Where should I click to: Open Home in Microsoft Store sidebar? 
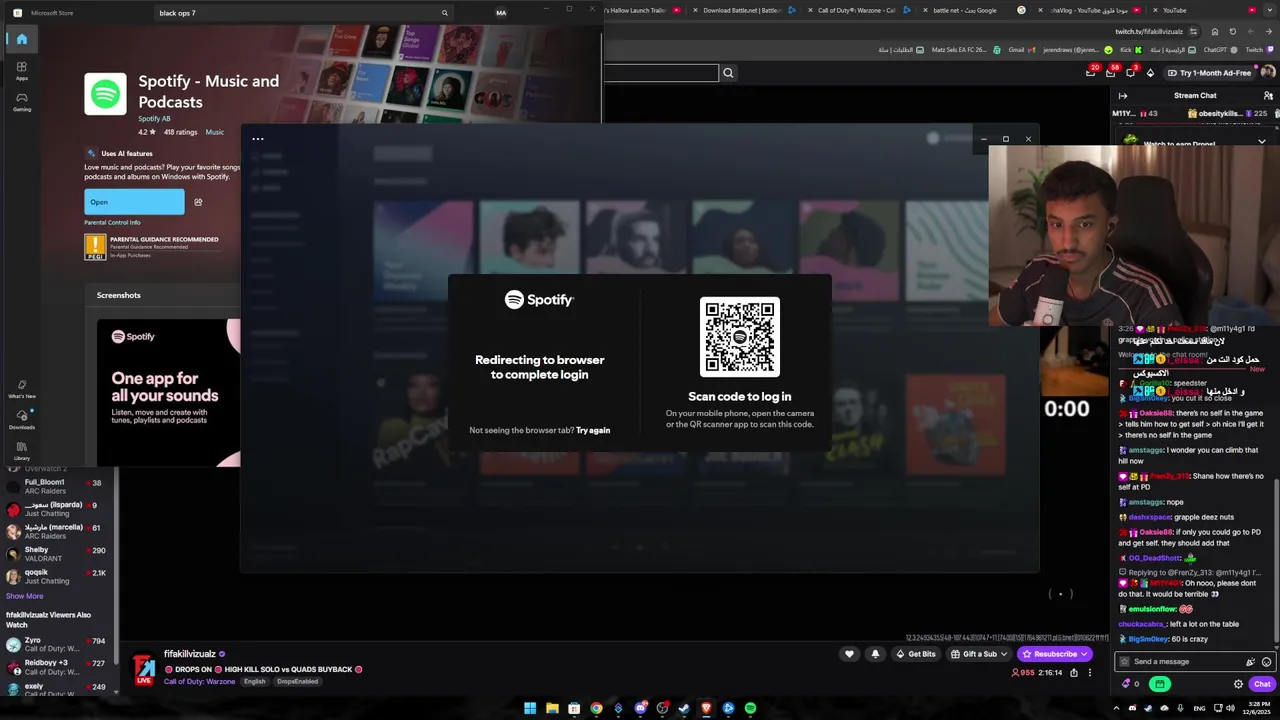[21, 39]
